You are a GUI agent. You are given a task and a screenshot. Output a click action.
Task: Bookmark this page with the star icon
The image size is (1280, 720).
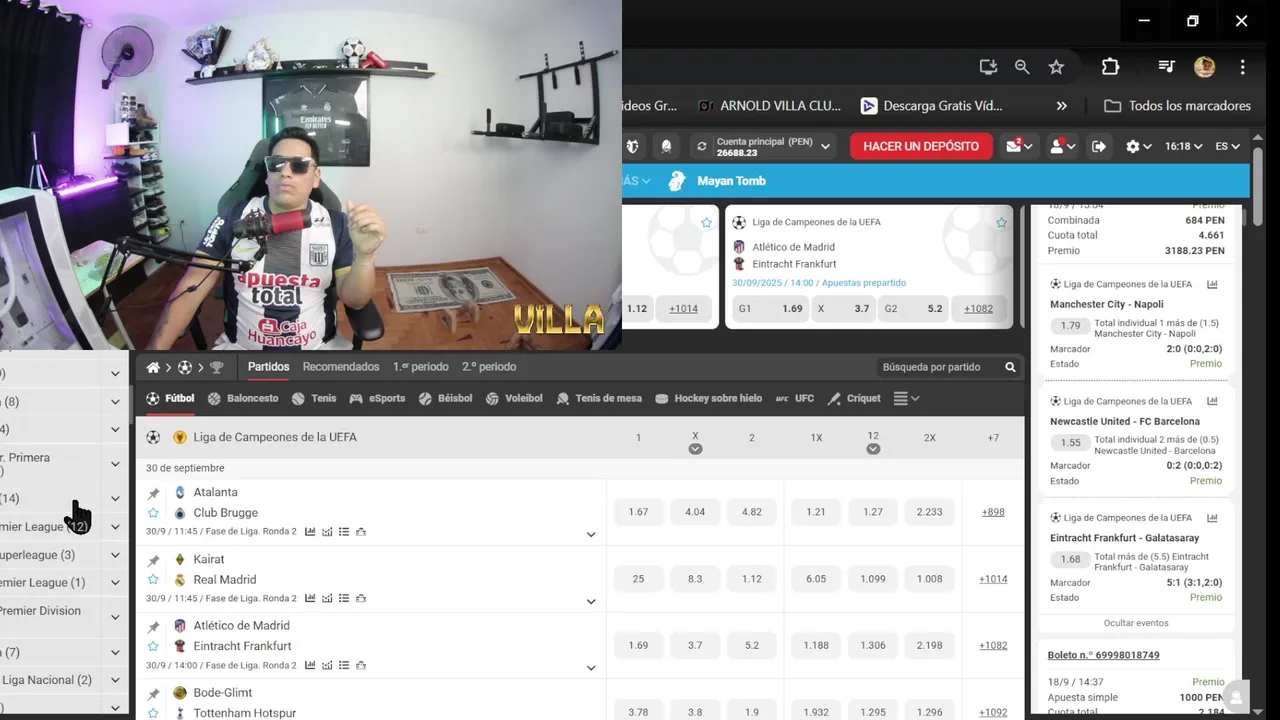point(1056,67)
